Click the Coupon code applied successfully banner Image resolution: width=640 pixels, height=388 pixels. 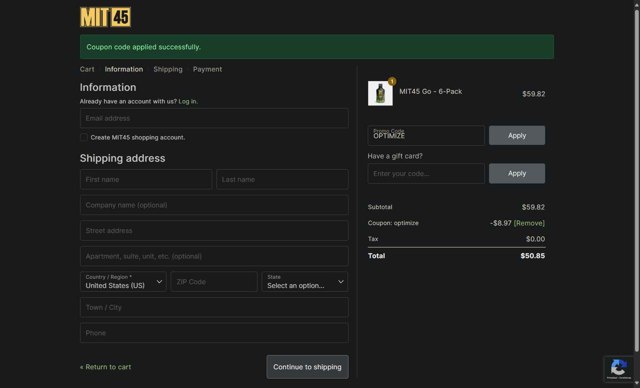pos(317,47)
